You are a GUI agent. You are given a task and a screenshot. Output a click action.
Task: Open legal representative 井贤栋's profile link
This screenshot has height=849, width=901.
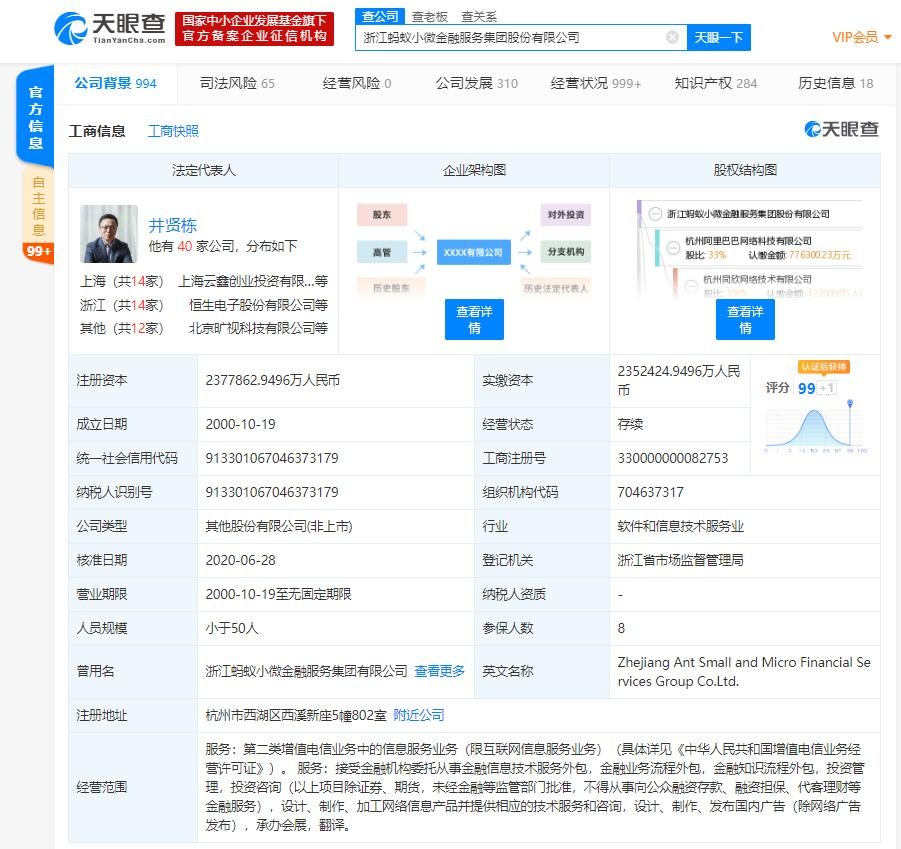[172, 225]
